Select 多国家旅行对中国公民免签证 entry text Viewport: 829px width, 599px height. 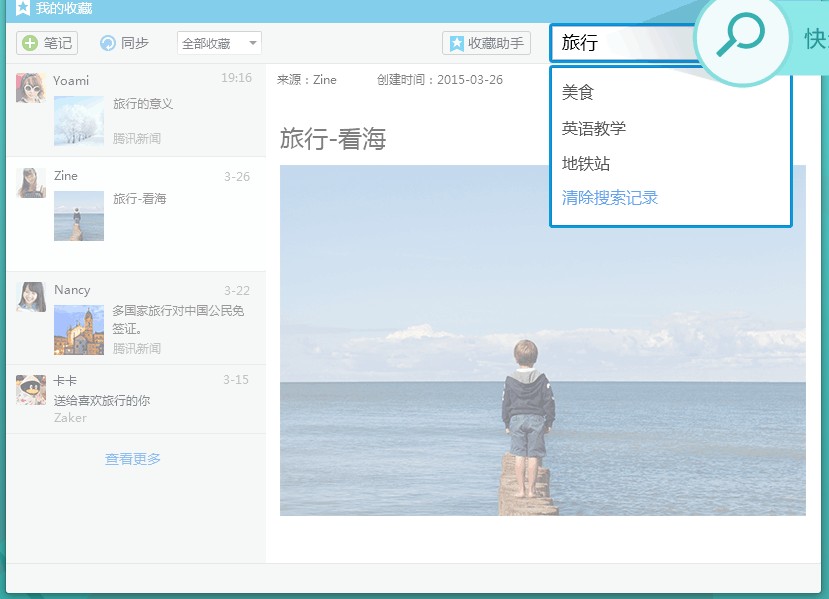(x=178, y=319)
